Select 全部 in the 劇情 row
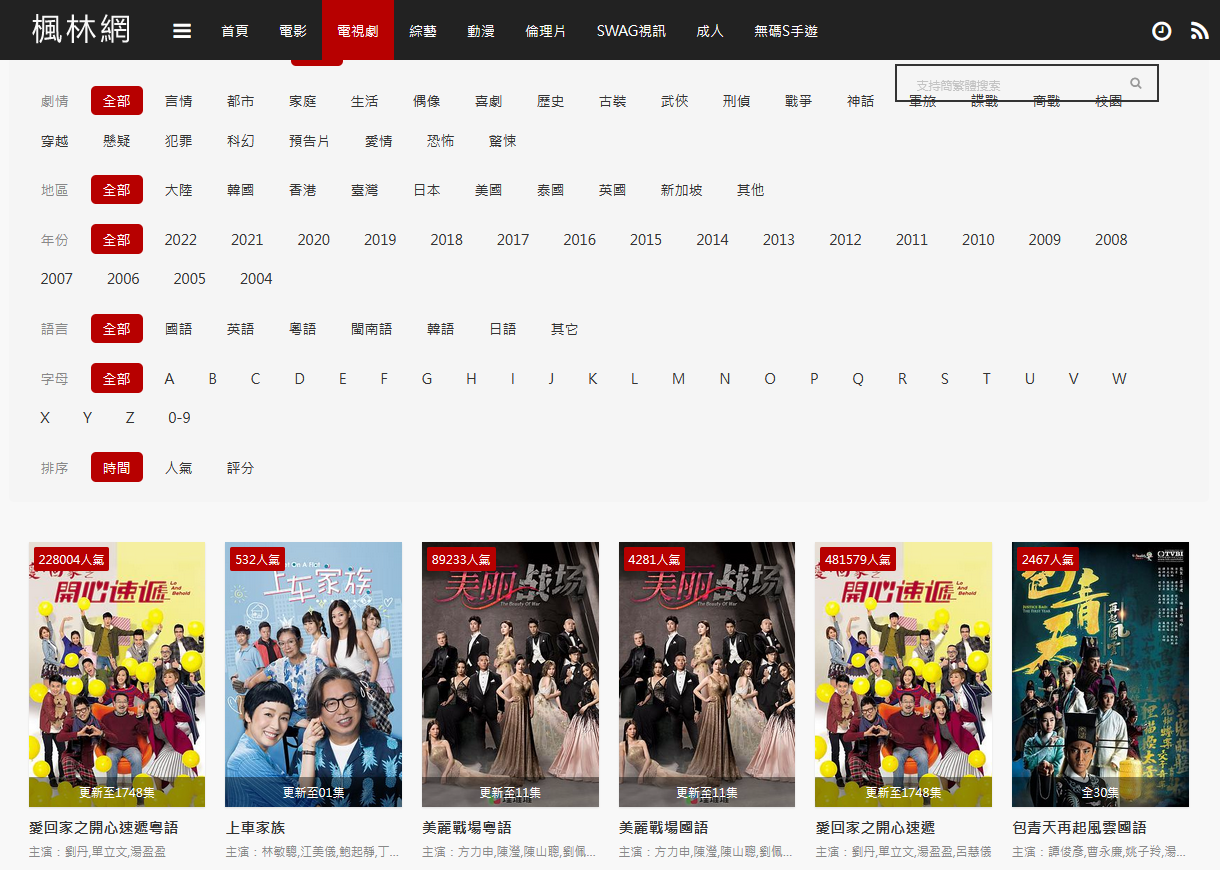The height and width of the screenshot is (870, 1220). (117, 101)
